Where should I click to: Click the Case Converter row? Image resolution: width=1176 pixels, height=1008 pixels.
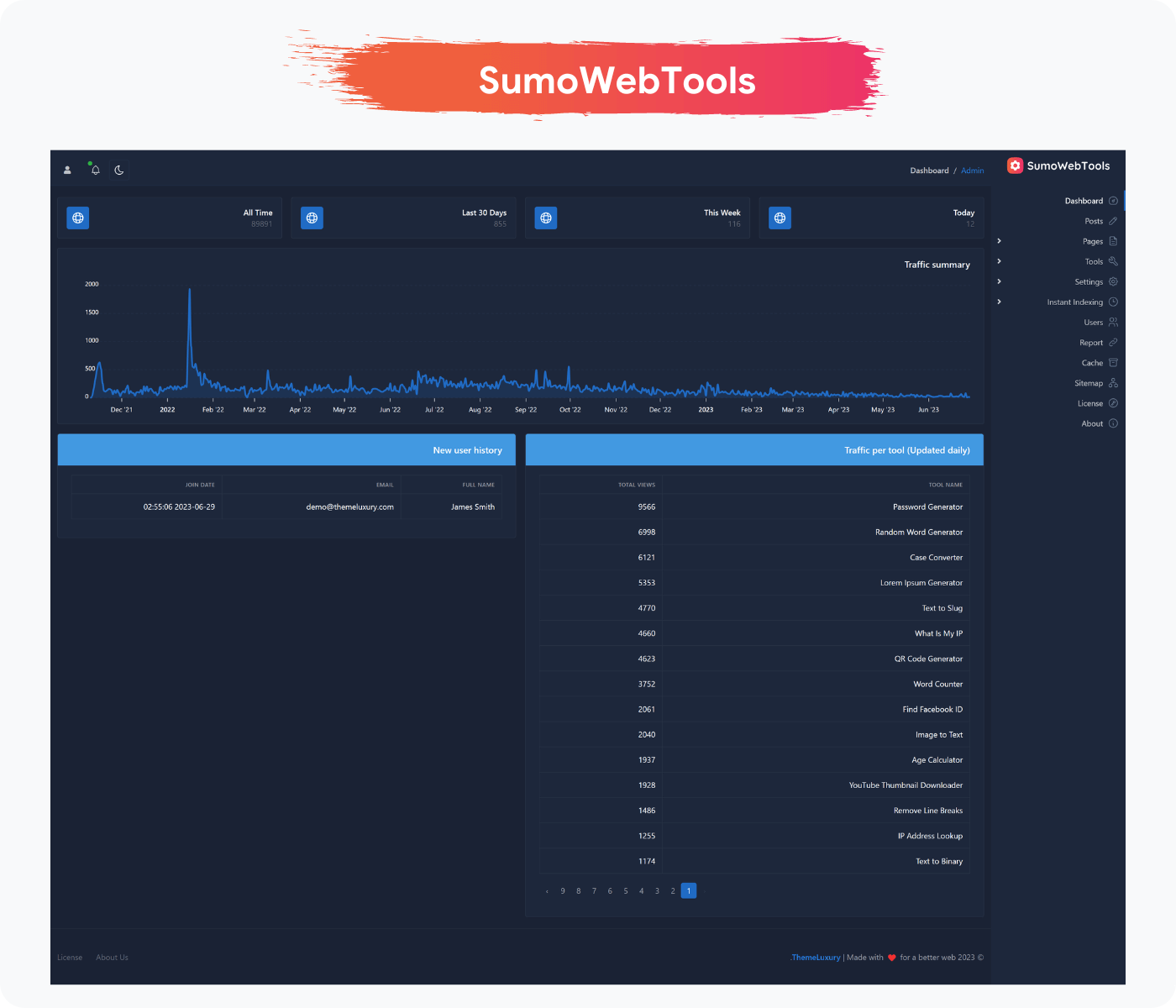click(754, 558)
